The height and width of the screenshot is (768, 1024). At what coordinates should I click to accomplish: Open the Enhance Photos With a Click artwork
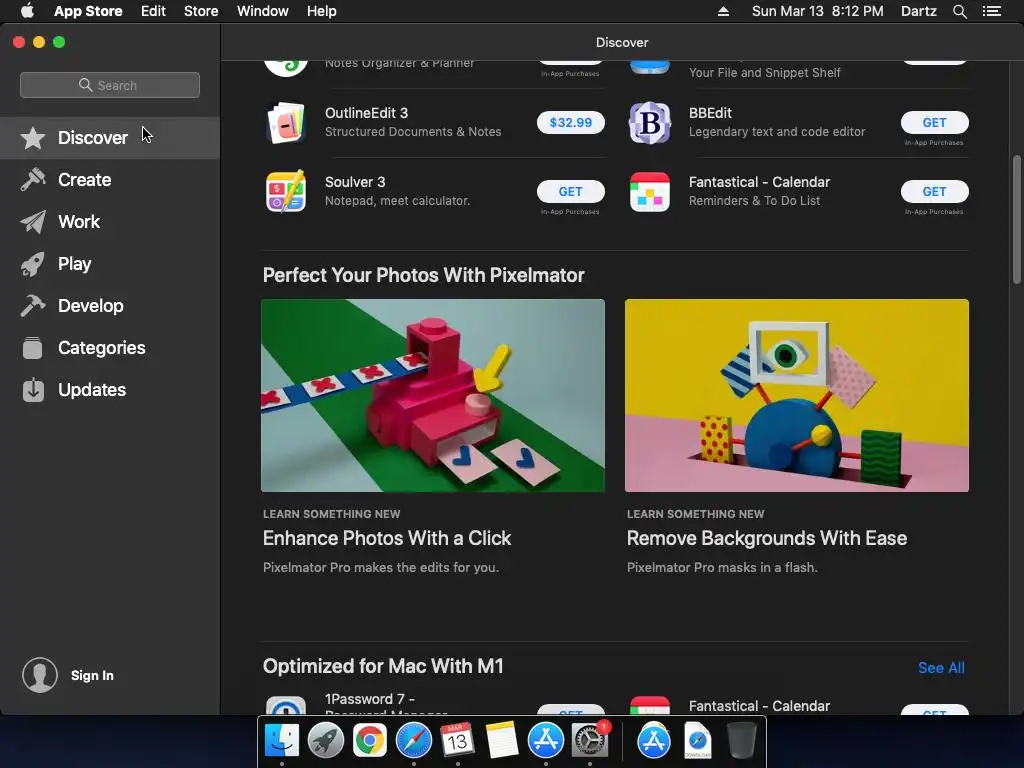point(433,396)
